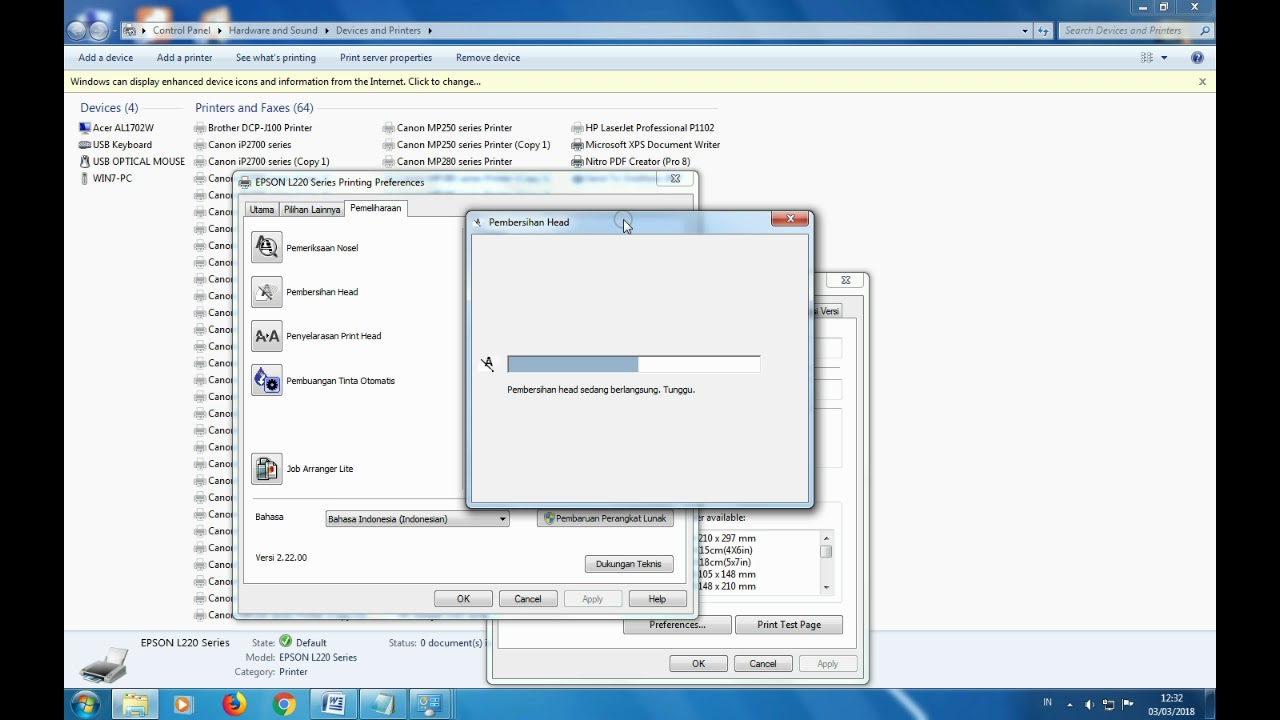Switch to the Utama tab

tap(262, 210)
